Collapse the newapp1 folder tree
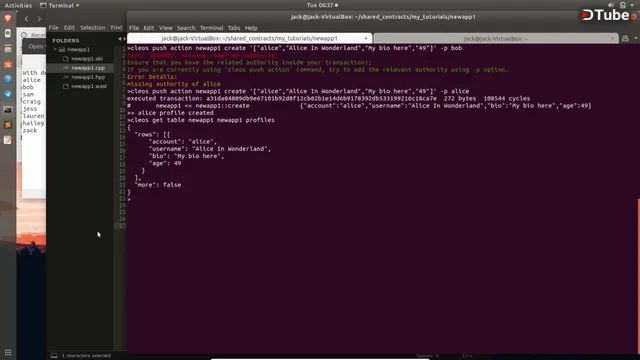 click(x=55, y=49)
